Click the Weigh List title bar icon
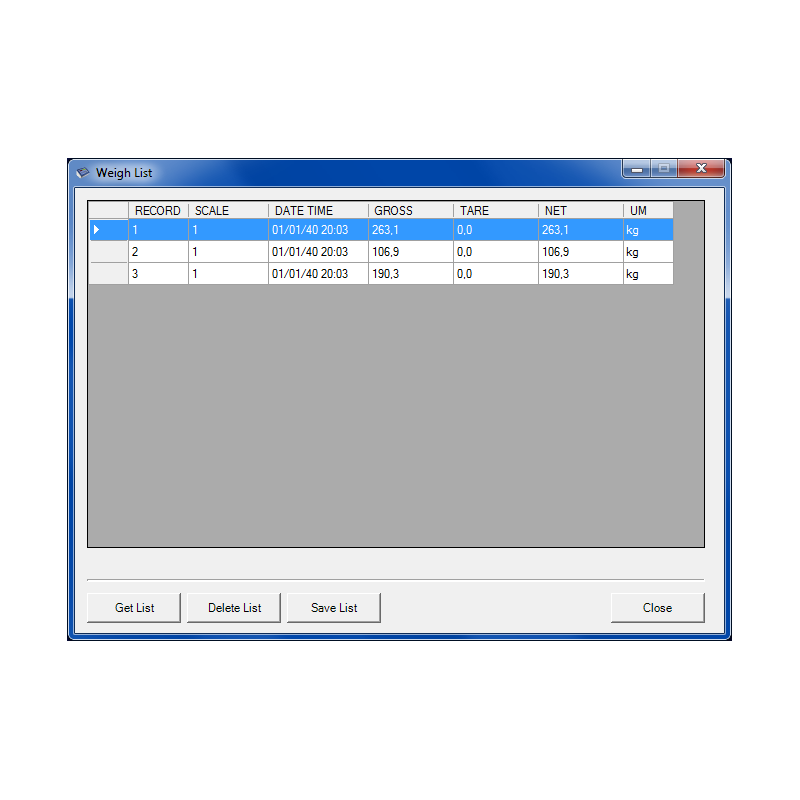Screen dimensions: 800x800 [83, 172]
